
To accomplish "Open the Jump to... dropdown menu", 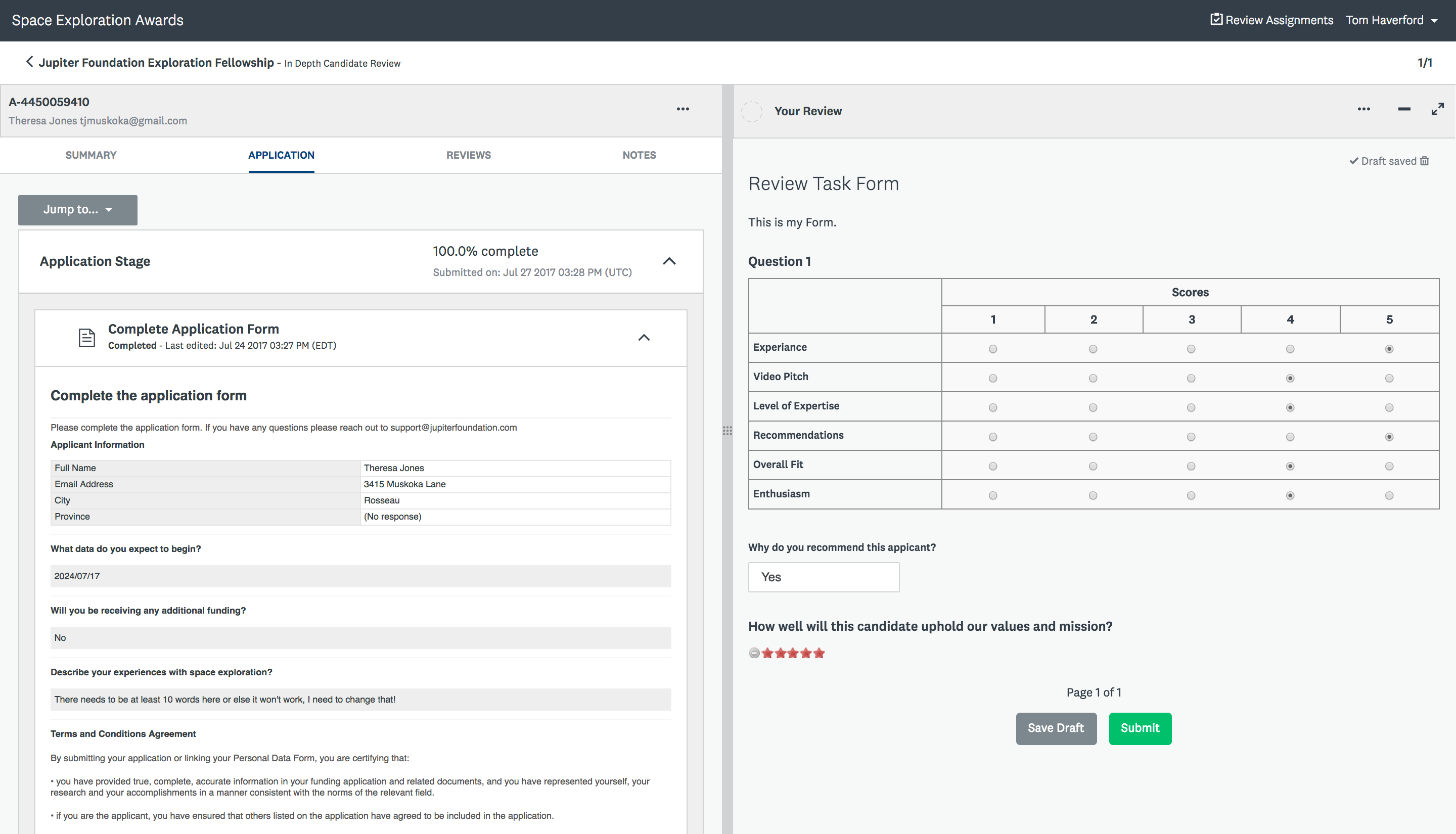I will tap(77, 209).
